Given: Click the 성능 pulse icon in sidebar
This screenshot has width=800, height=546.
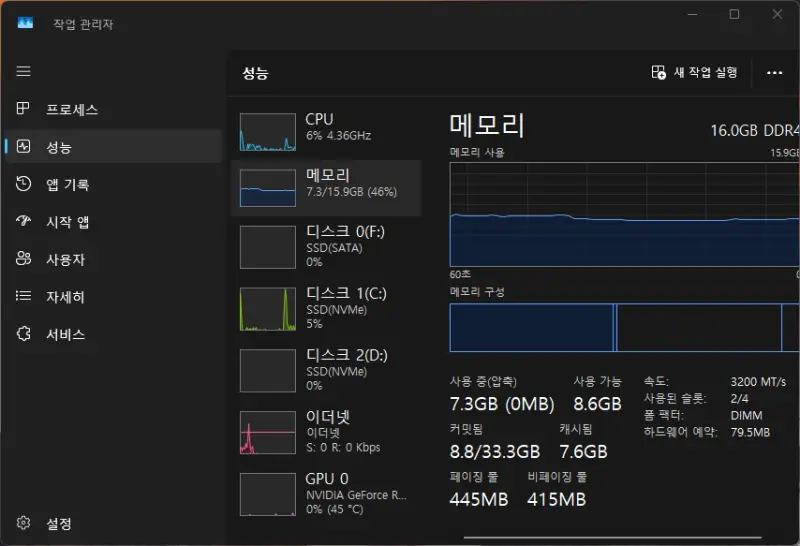Looking at the screenshot, I should click(x=23, y=146).
